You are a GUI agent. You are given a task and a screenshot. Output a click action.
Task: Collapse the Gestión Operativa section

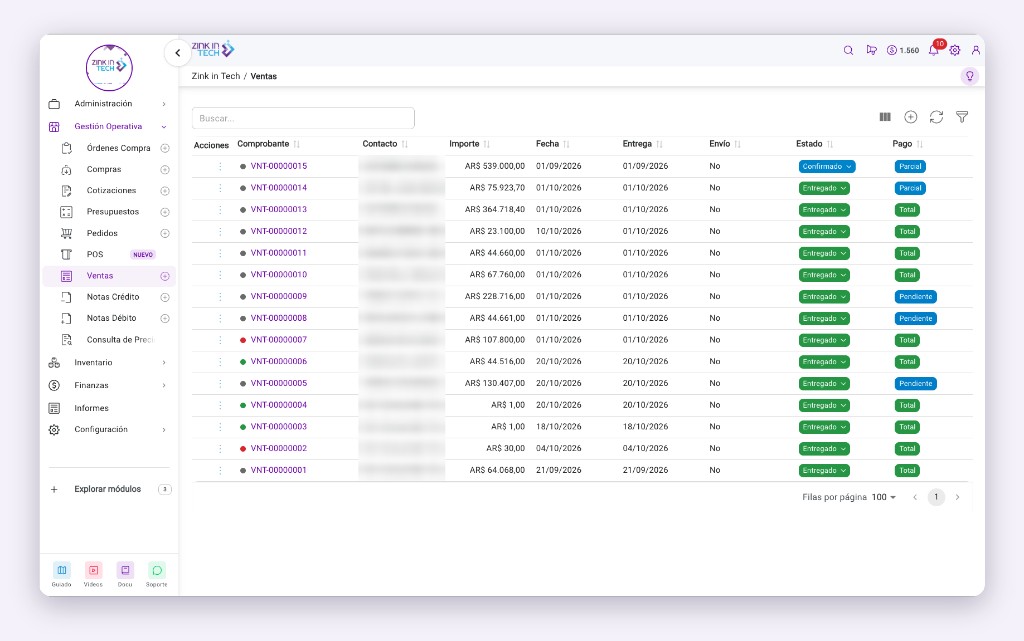(108, 127)
